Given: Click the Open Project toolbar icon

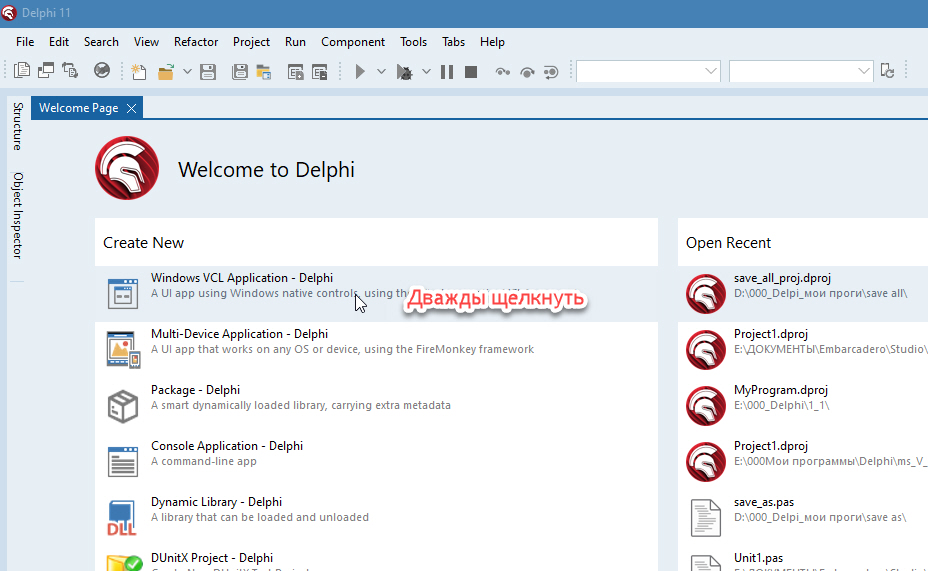Looking at the screenshot, I should (x=263, y=72).
